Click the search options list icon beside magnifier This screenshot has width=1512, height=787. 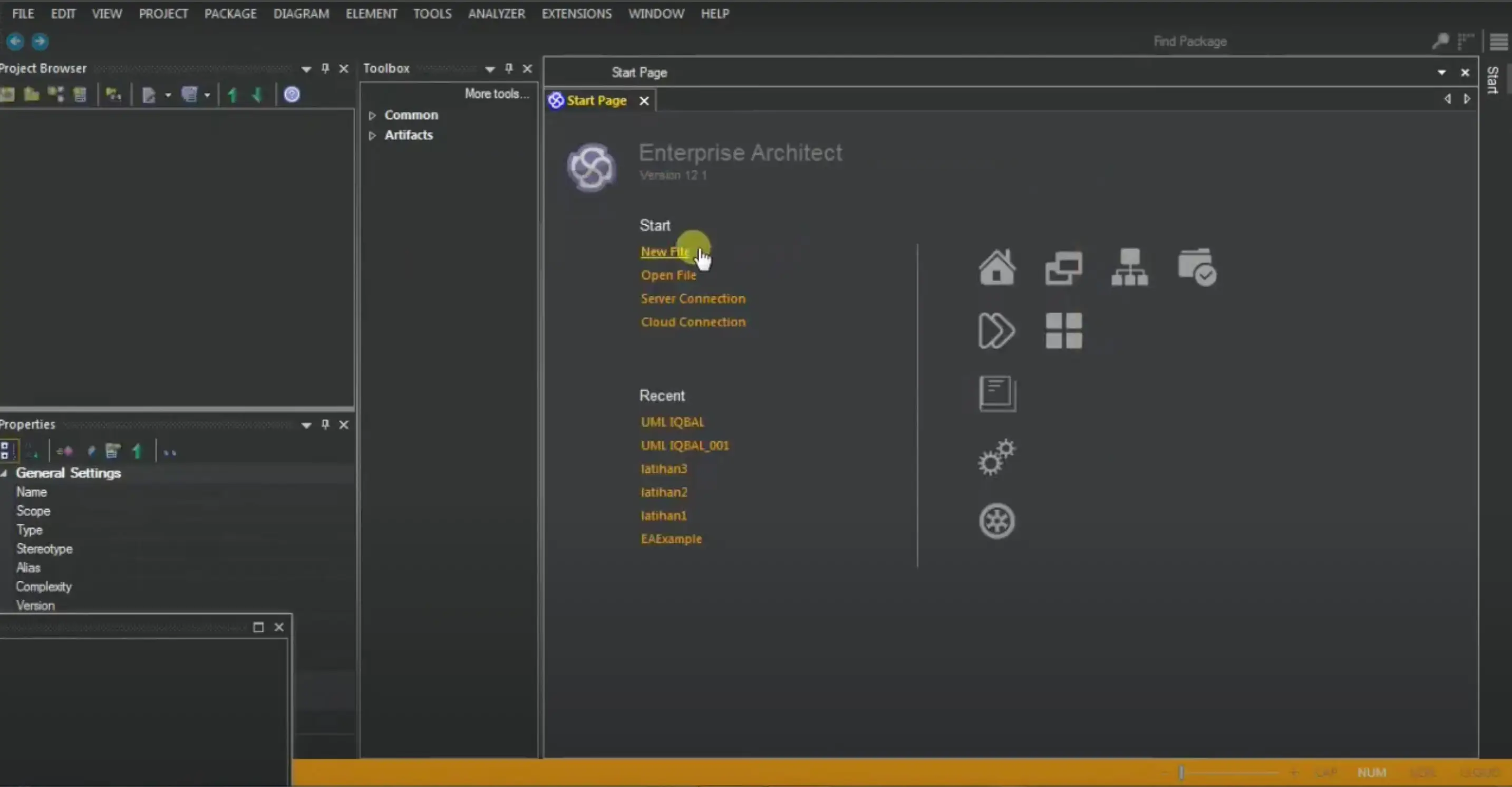1466,41
